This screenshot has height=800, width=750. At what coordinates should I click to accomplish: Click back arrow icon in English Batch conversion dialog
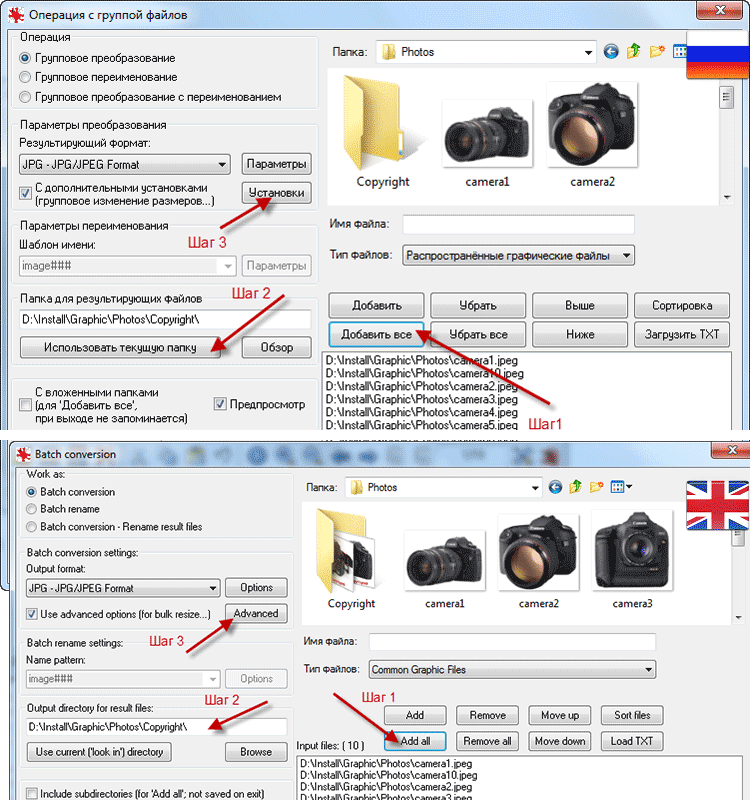pos(556,487)
